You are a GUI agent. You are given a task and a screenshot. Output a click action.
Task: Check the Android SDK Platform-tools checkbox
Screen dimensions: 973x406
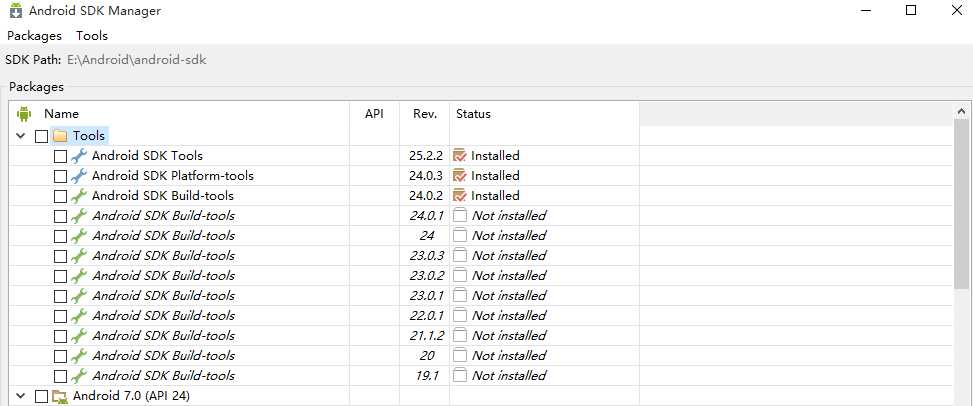tap(60, 176)
